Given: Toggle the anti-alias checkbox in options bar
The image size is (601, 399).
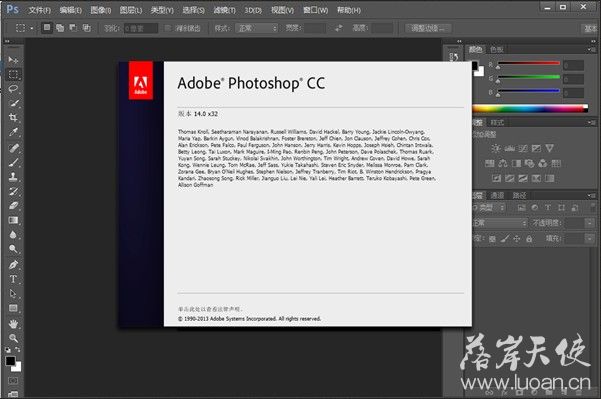Looking at the screenshot, I should (168, 28).
